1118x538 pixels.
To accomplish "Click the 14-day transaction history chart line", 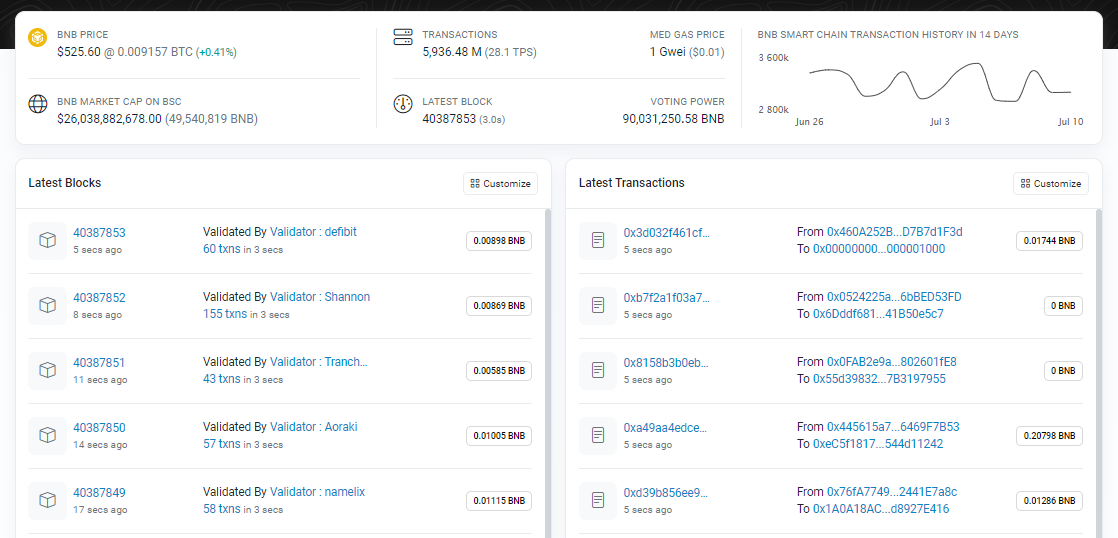I will (940, 83).
